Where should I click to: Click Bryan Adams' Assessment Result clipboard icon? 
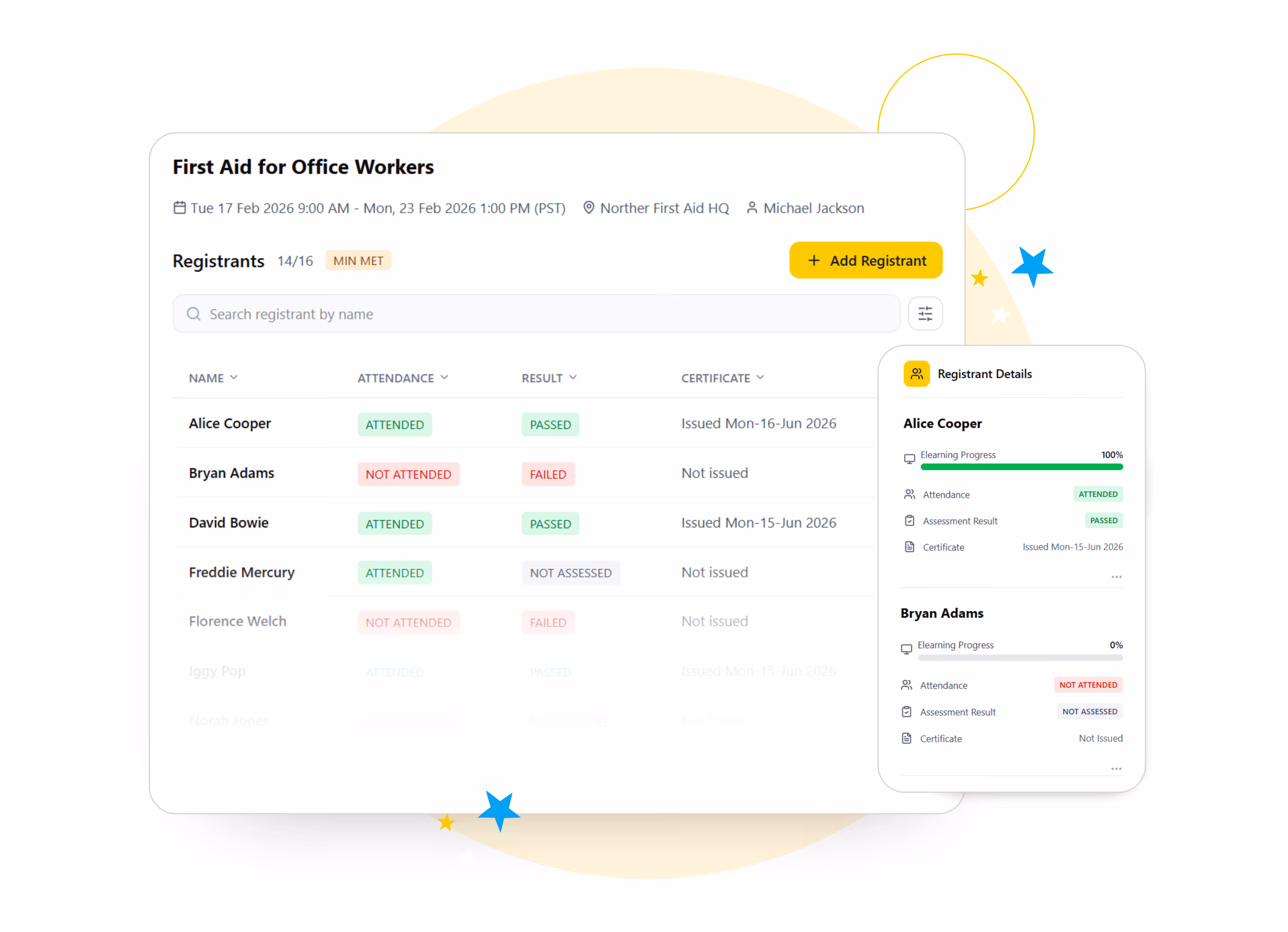[x=906, y=712]
